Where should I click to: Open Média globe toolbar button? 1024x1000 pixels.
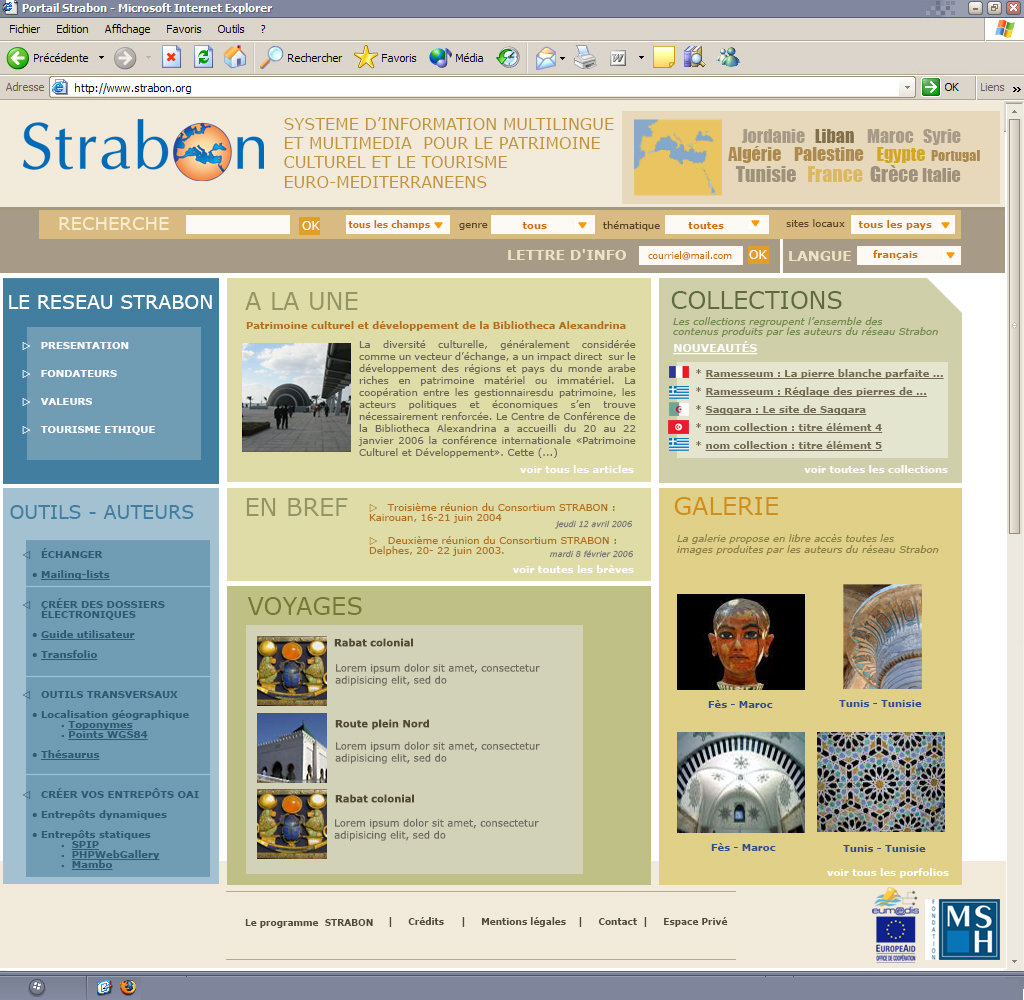(x=440, y=57)
